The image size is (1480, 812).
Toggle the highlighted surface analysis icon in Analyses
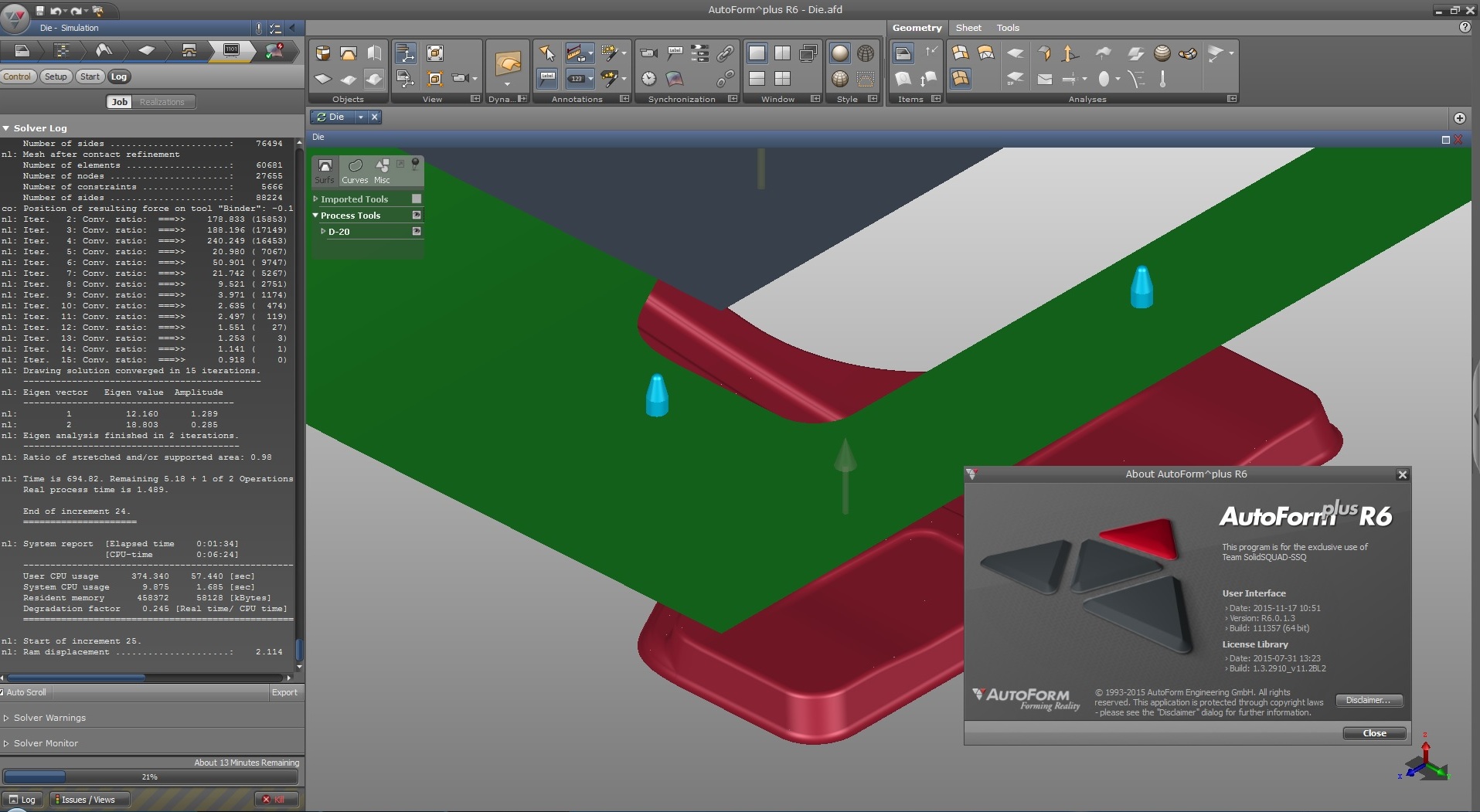click(960, 78)
